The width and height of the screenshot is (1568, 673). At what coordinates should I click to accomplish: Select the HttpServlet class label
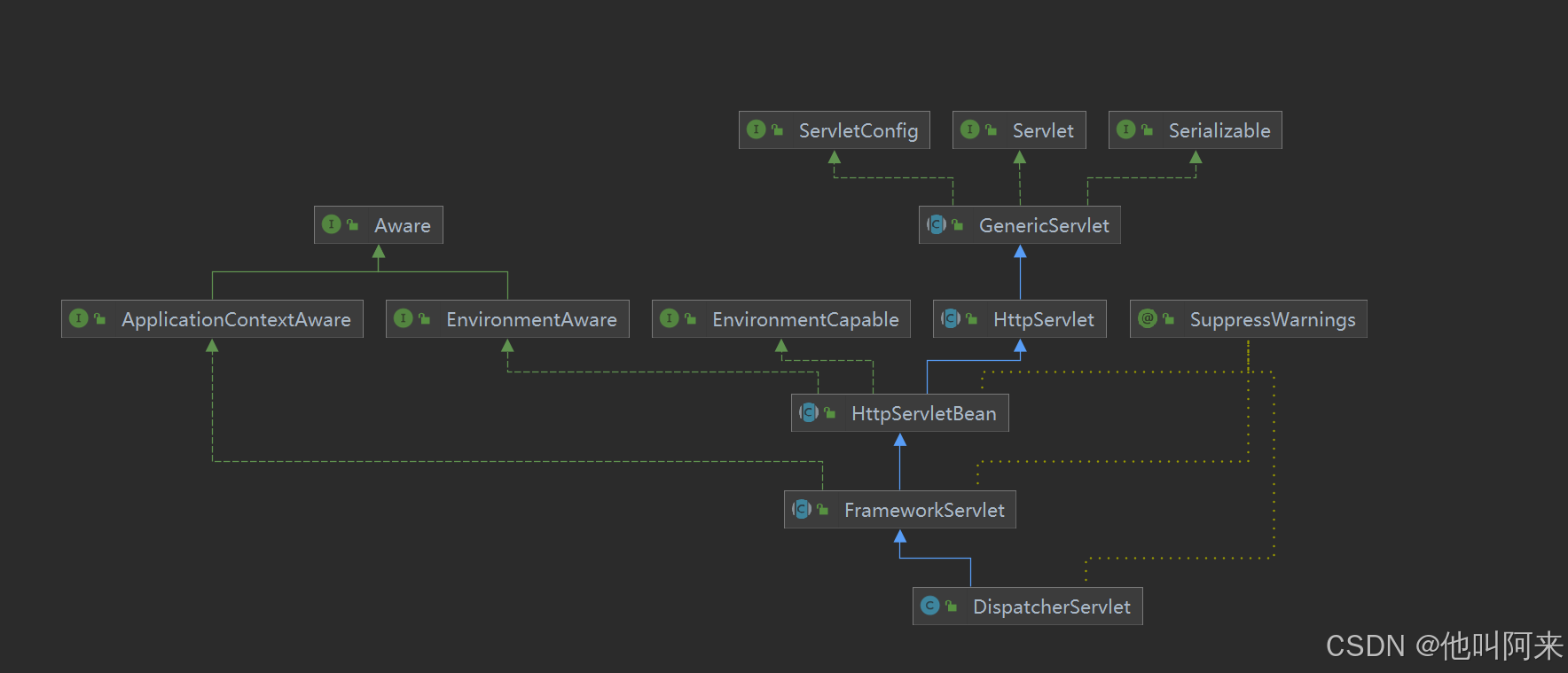1044,319
